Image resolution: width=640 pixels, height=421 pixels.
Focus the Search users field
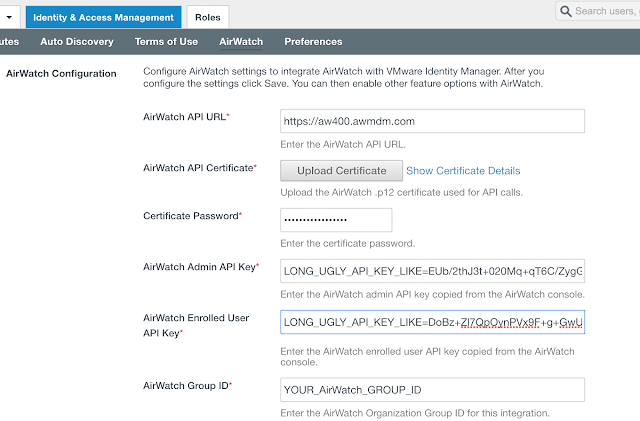pyautogui.click(x=598, y=11)
